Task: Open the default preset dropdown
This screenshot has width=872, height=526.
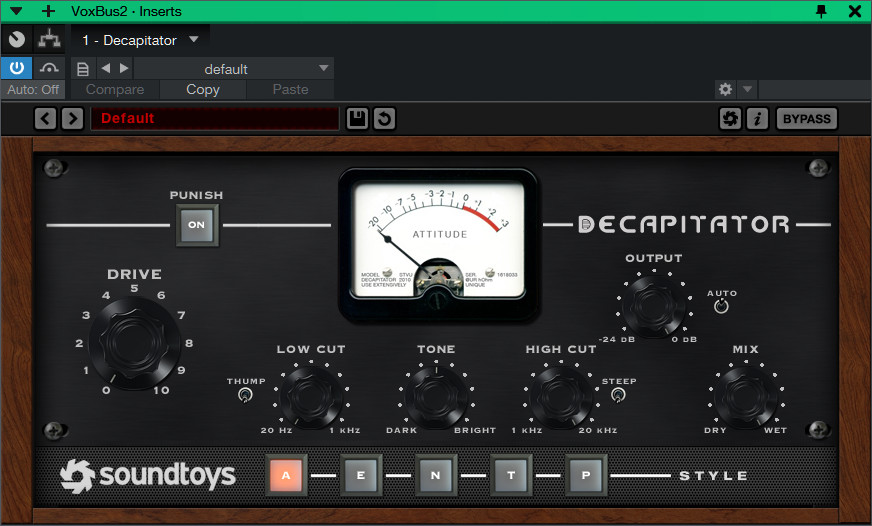Action: (x=234, y=68)
